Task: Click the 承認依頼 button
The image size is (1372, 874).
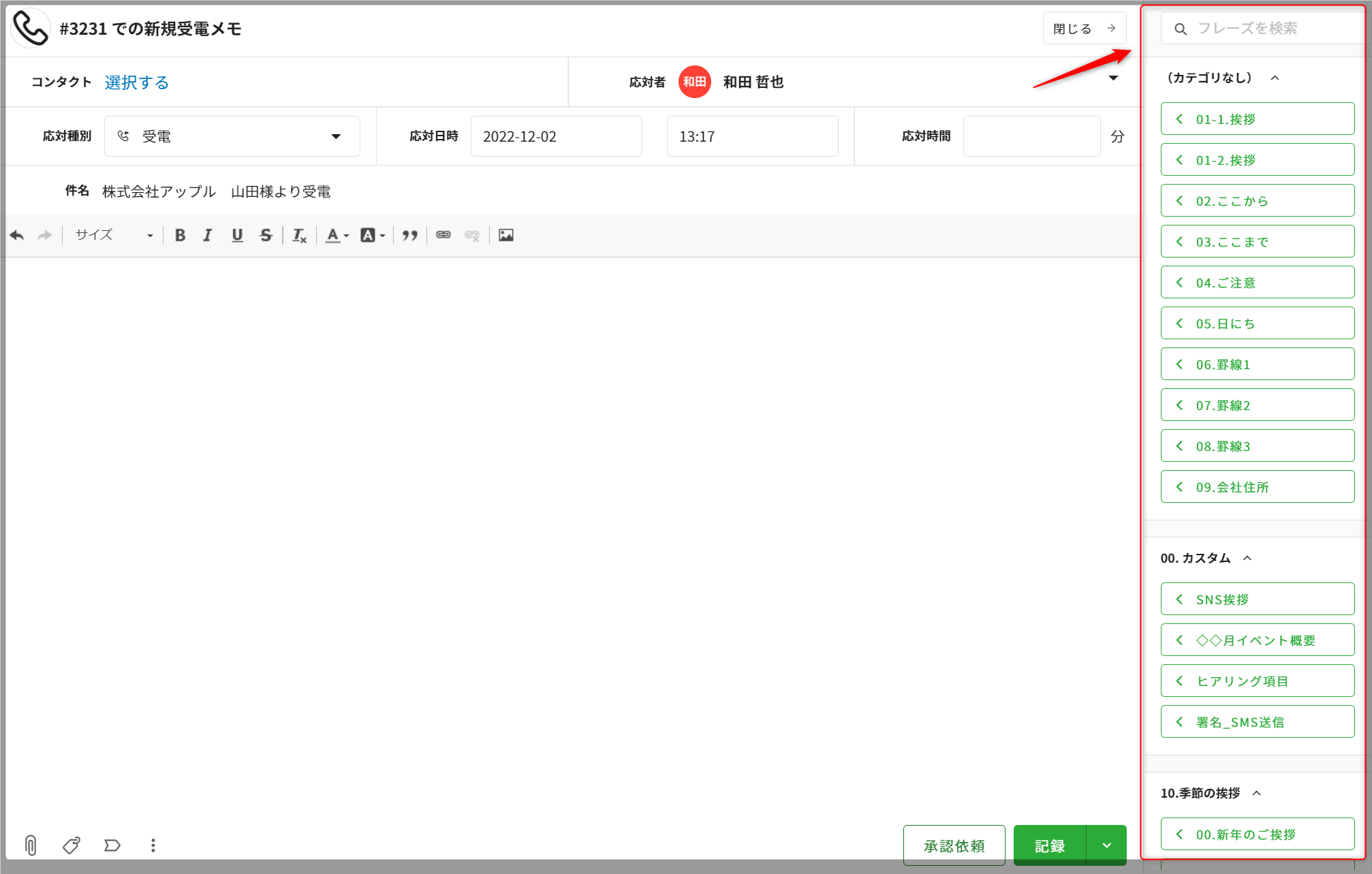Action: pos(954,845)
